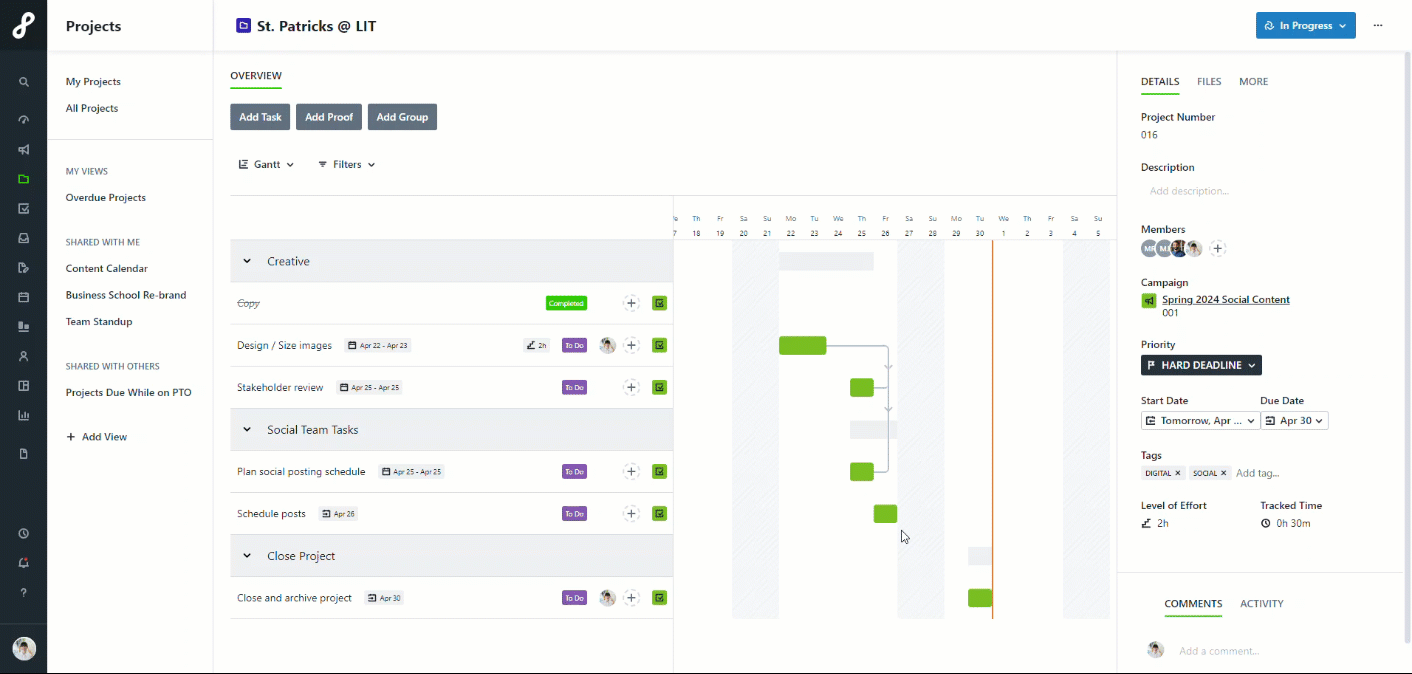Click the Add tag input
Image resolution: width=1412 pixels, height=674 pixels.
click(x=1258, y=473)
